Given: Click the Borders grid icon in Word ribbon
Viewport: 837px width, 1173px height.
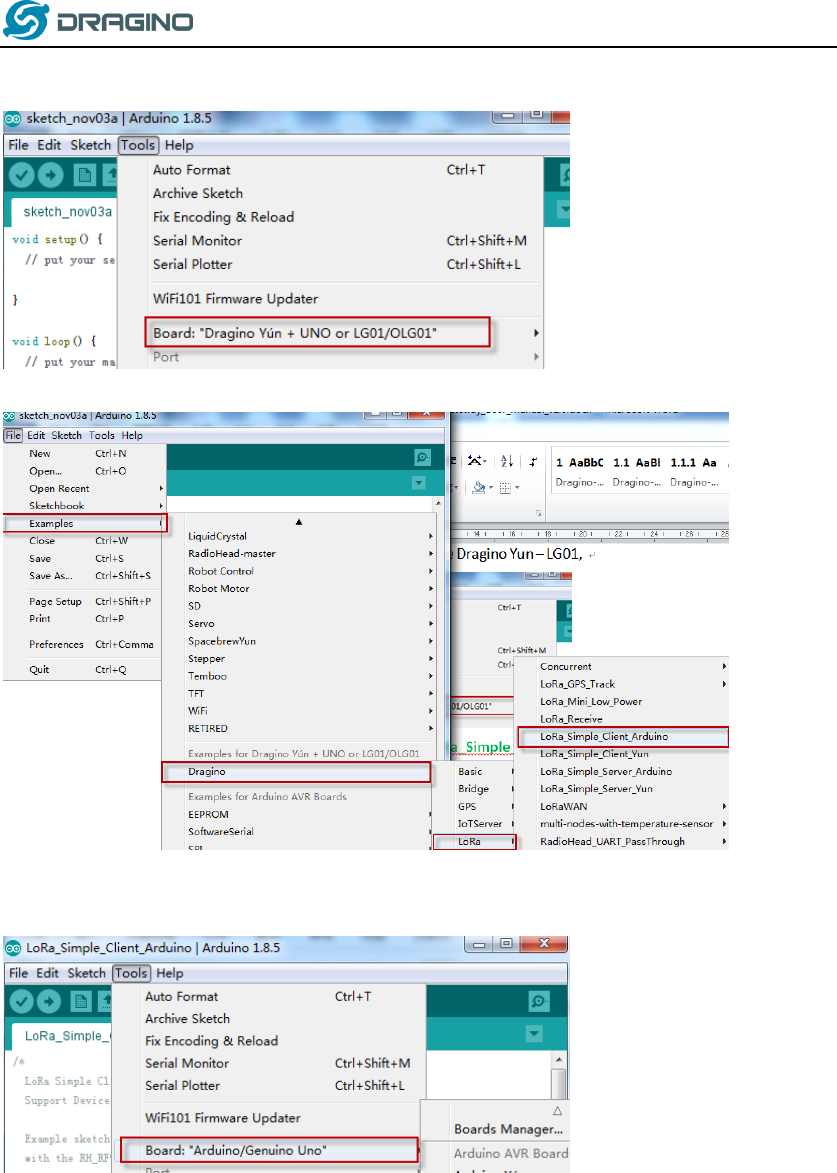Looking at the screenshot, I should [506, 488].
